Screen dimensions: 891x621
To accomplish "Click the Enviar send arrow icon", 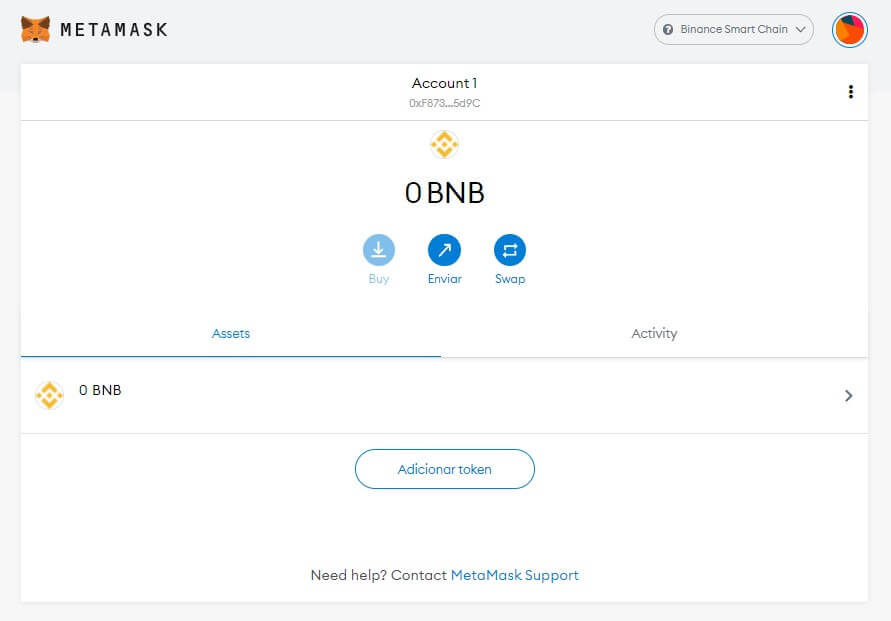I will [x=444, y=250].
